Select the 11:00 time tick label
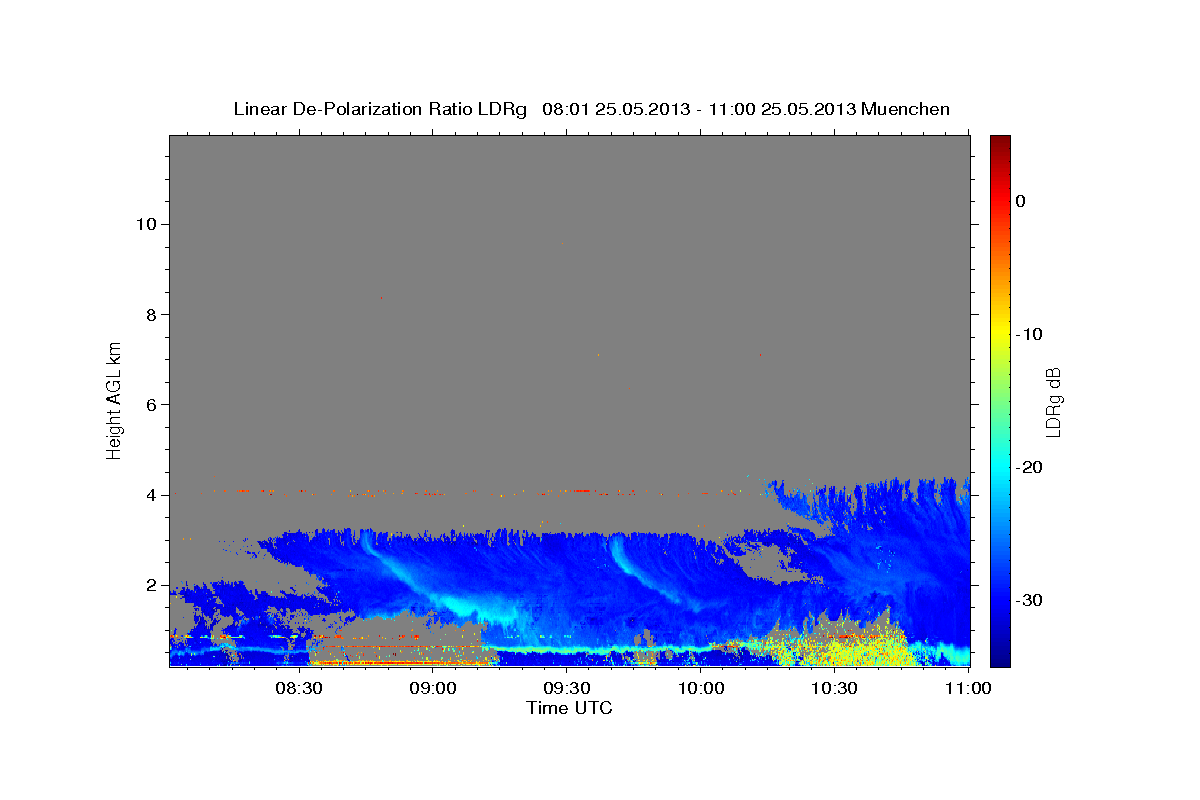This screenshot has height=800, width=1200. tap(969, 689)
